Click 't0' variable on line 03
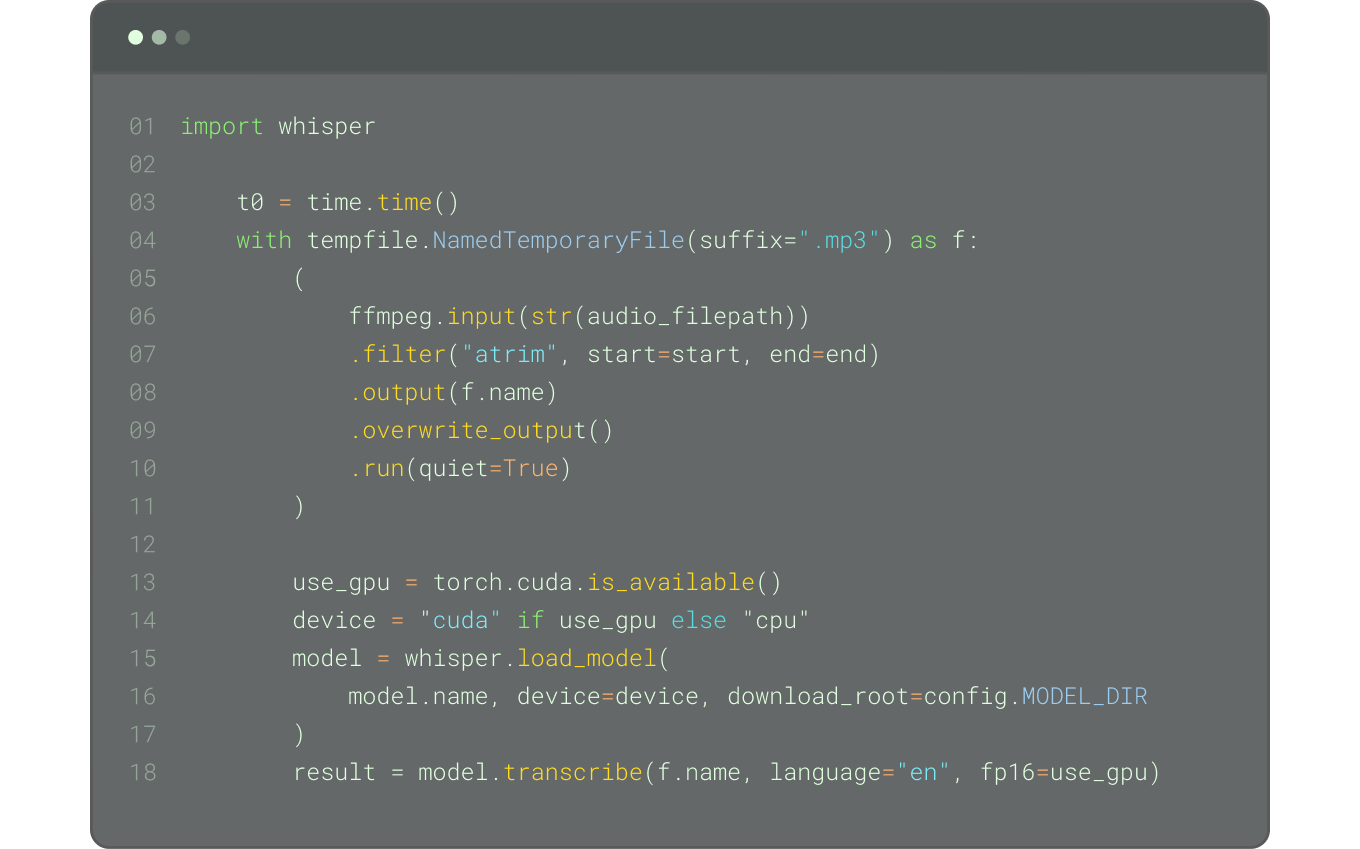This screenshot has width=1360, height=849. (x=250, y=203)
